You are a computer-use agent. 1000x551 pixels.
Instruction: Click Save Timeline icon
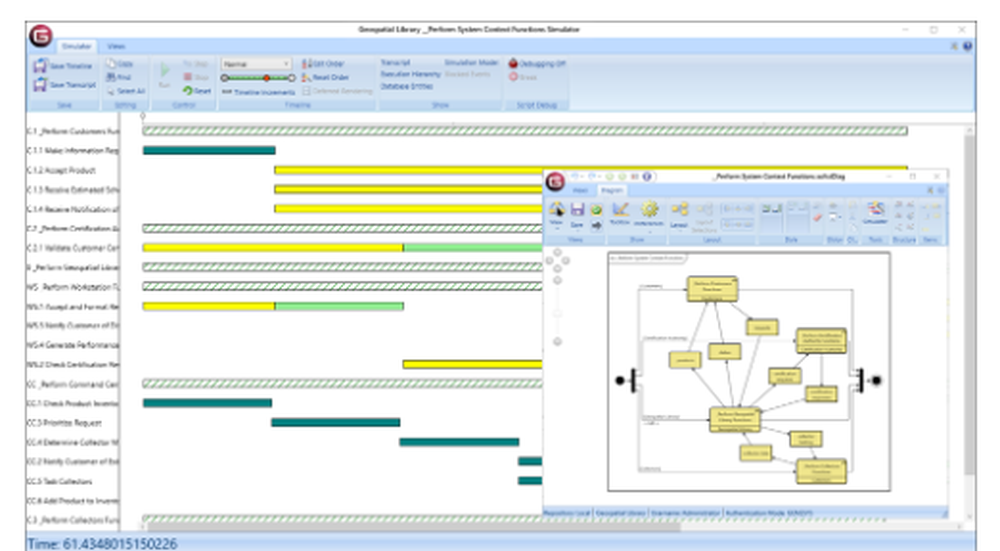[40, 66]
